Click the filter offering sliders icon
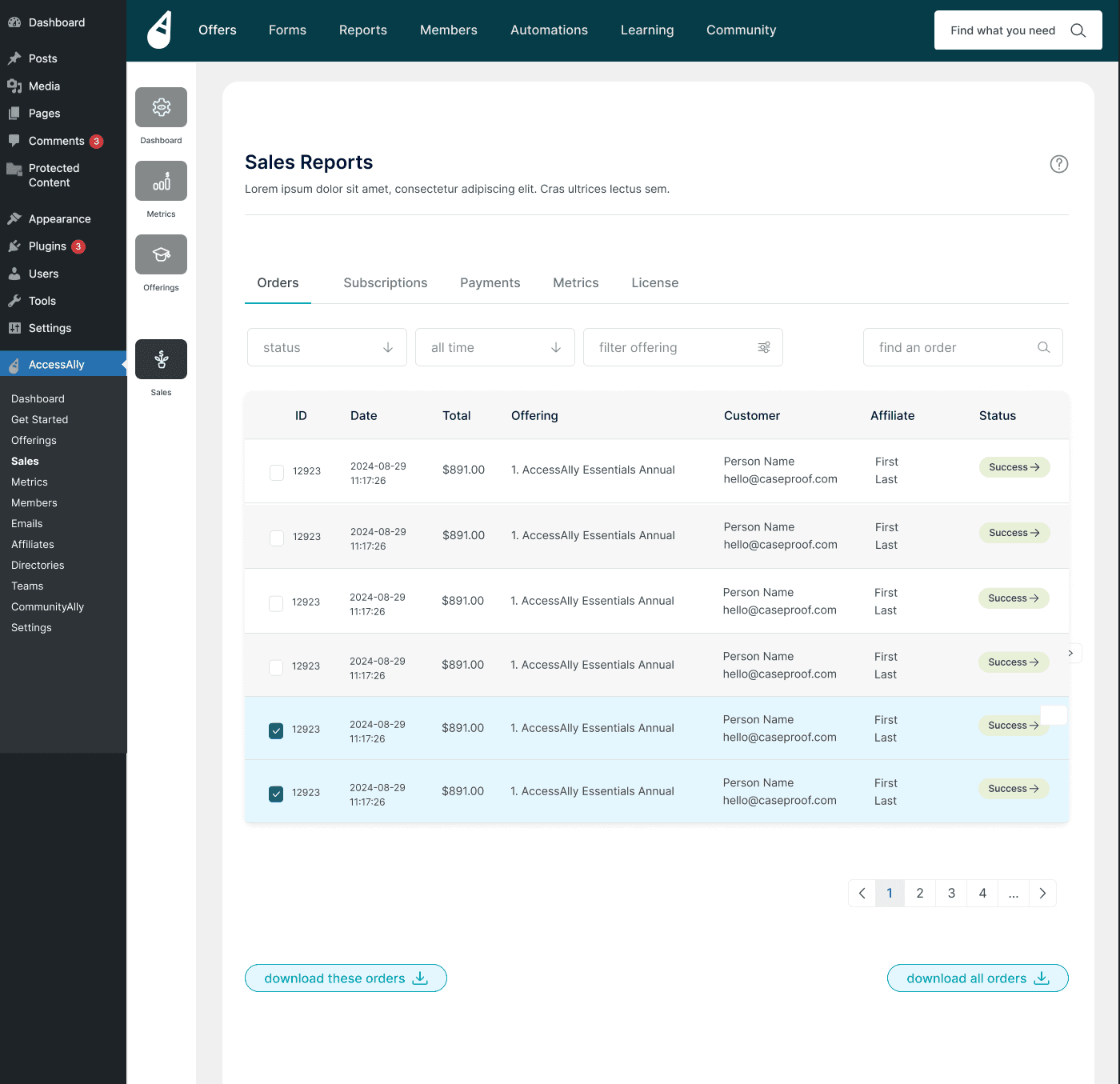Viewport: 1120px width, 1084px height. pyautogui.click(x=764, y=347)
